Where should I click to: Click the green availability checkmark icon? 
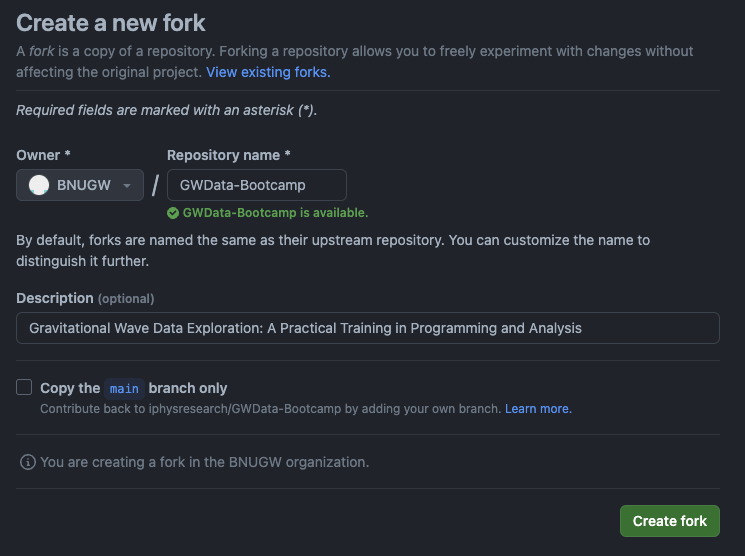173,213
